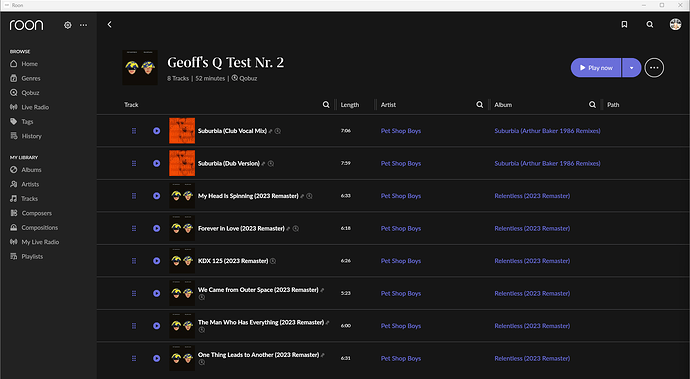690x379 pixels.
Task: Click drag handle of Forever in Love
Action: click(134, 228)
